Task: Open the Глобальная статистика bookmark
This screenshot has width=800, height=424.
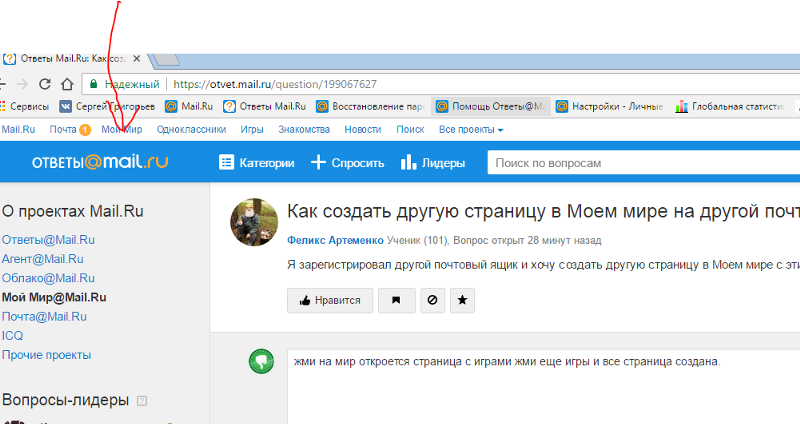Action: (x=730, y=107)
